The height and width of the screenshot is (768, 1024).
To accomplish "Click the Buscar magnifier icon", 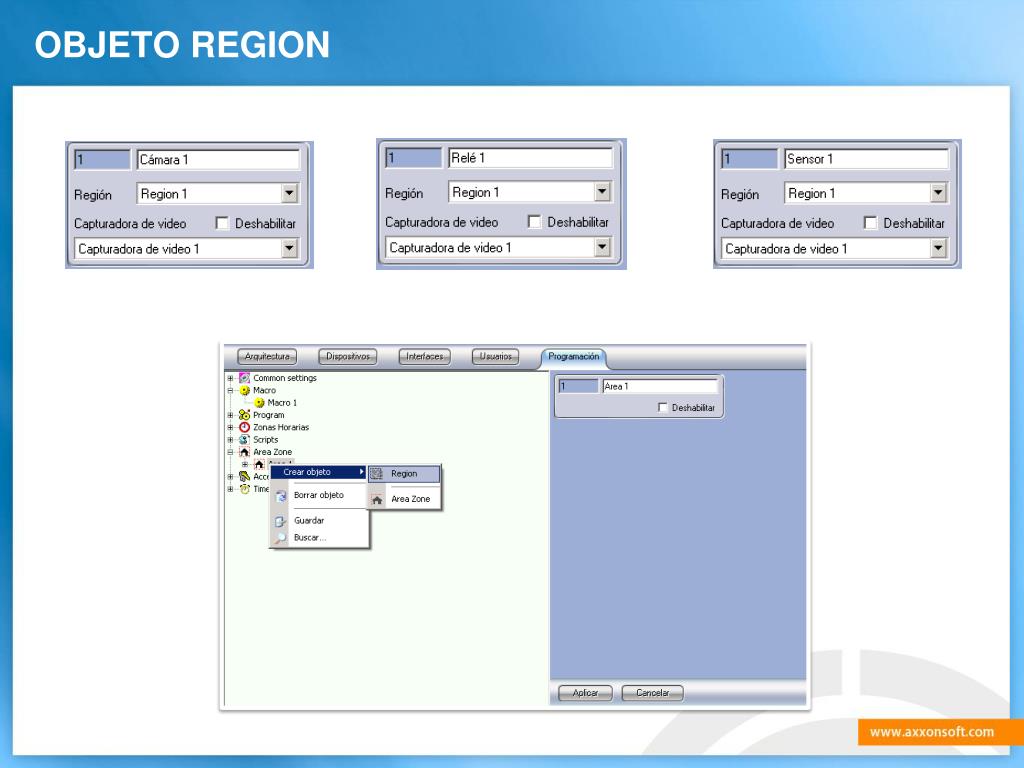I will tap(281, 538).
